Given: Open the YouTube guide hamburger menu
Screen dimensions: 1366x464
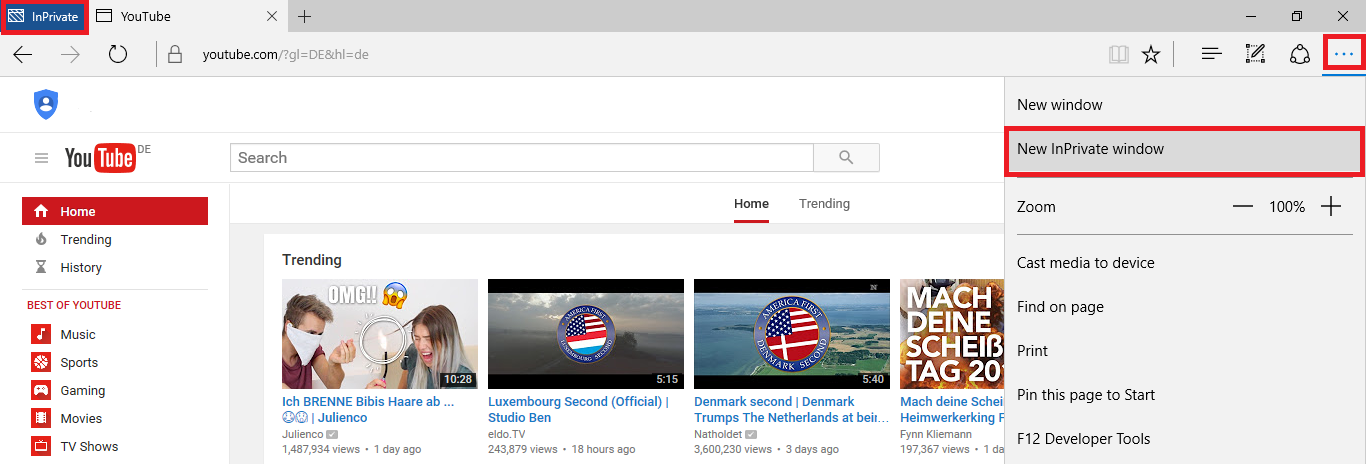Looking at the screenshot, I should 41,158.
